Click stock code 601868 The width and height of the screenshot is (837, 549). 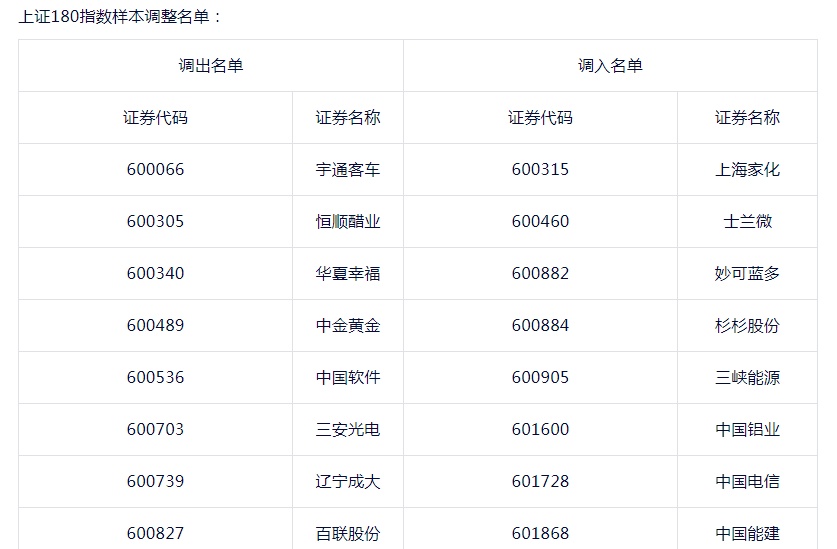[540, 534]
